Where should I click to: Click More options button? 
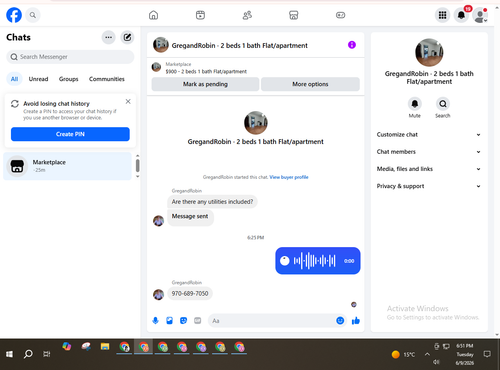click(x=310, y=84)
